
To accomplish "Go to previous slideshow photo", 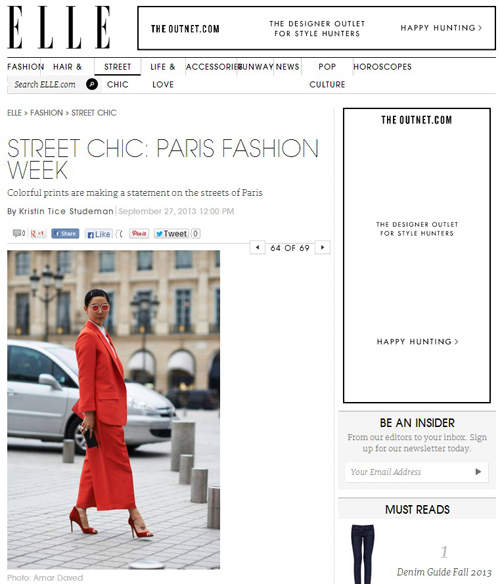I will tap(257, 248).
